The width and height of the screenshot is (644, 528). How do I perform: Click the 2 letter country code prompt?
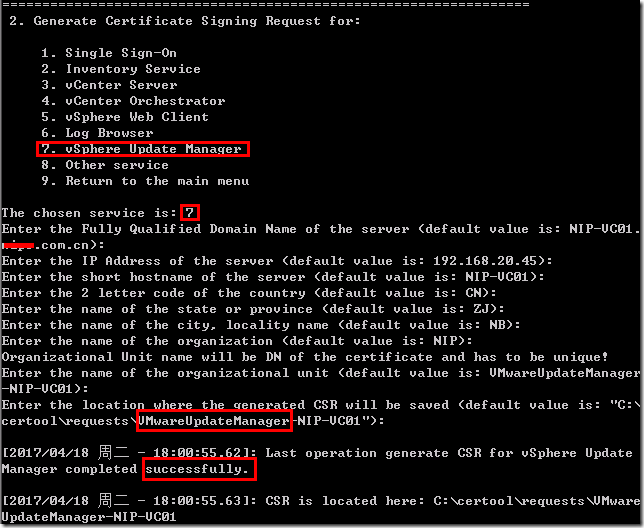pos(249,293)
